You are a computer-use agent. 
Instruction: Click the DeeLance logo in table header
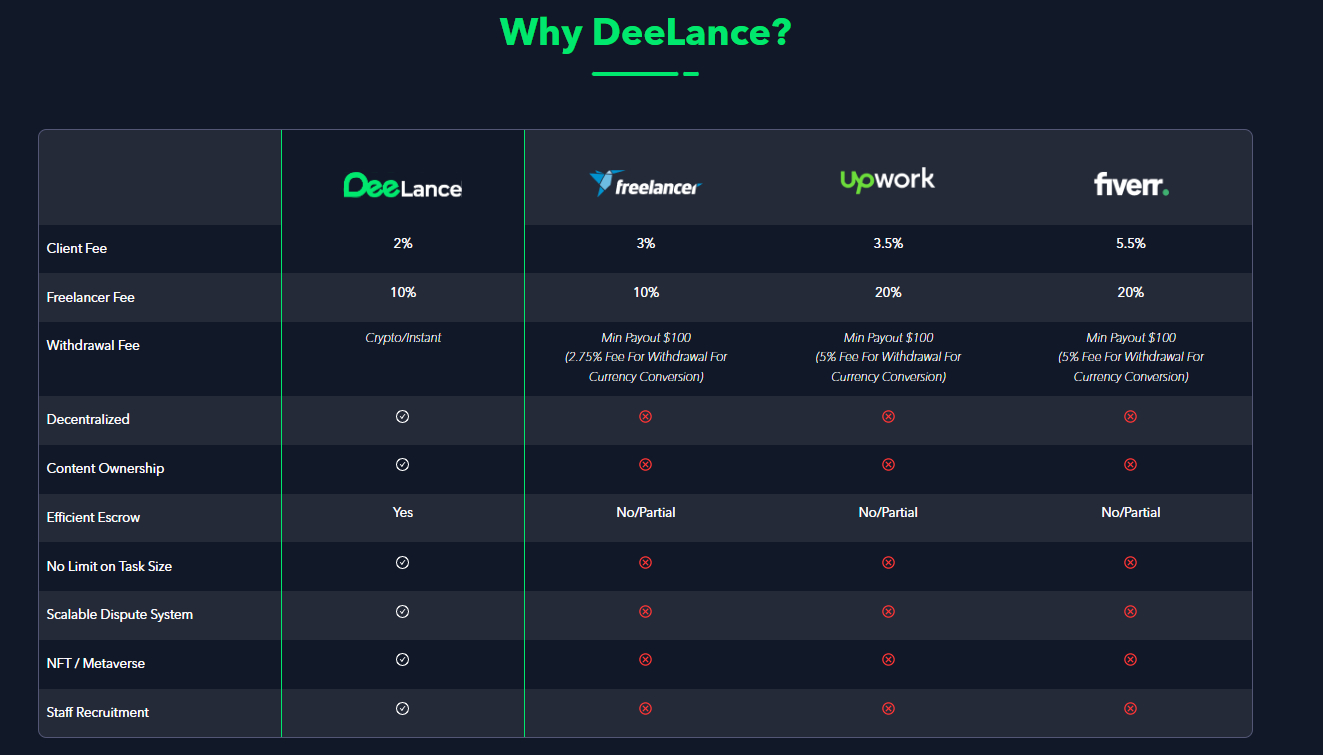pos(403,185)
